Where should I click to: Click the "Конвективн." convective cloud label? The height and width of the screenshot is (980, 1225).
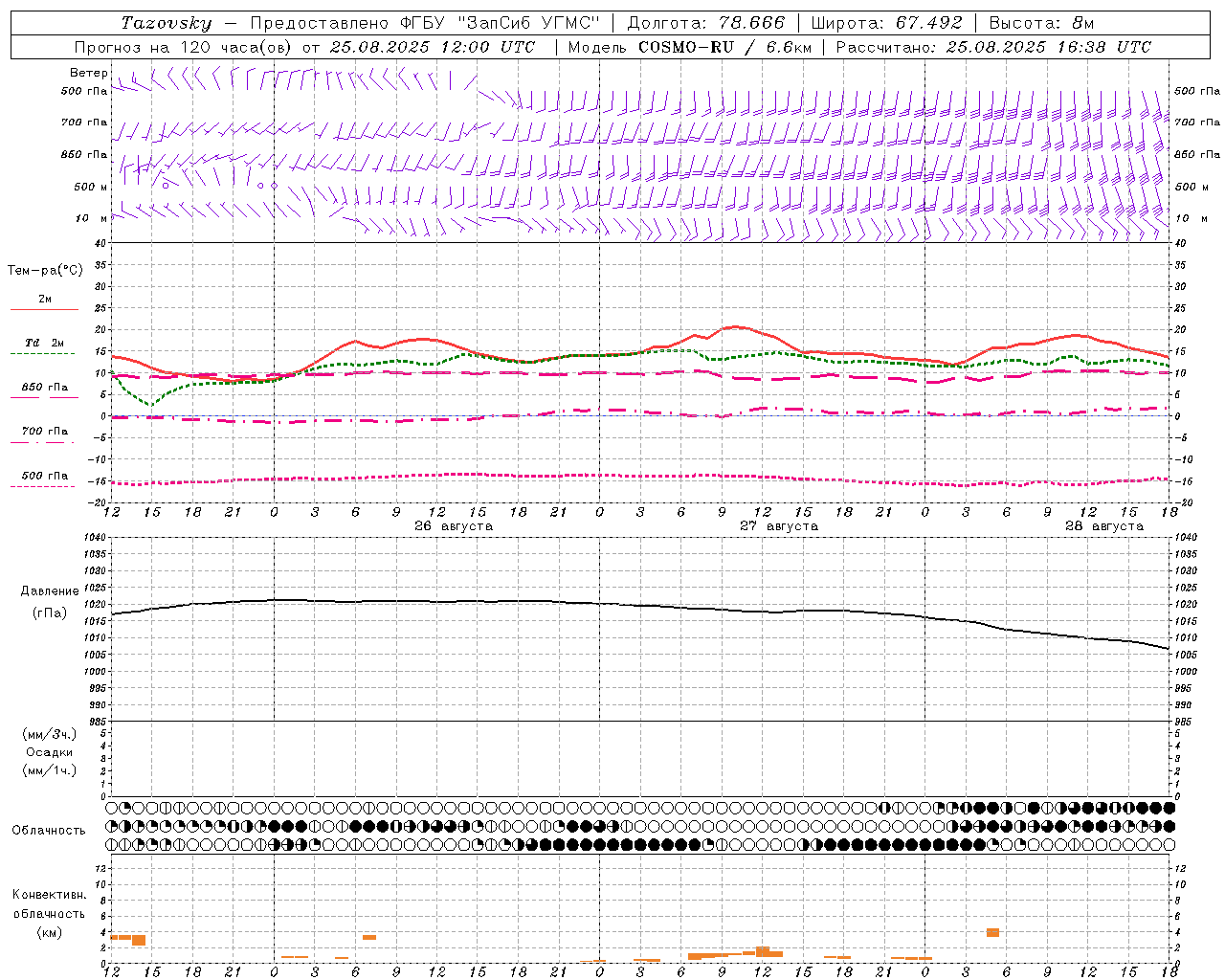click(x=49, y=895)
